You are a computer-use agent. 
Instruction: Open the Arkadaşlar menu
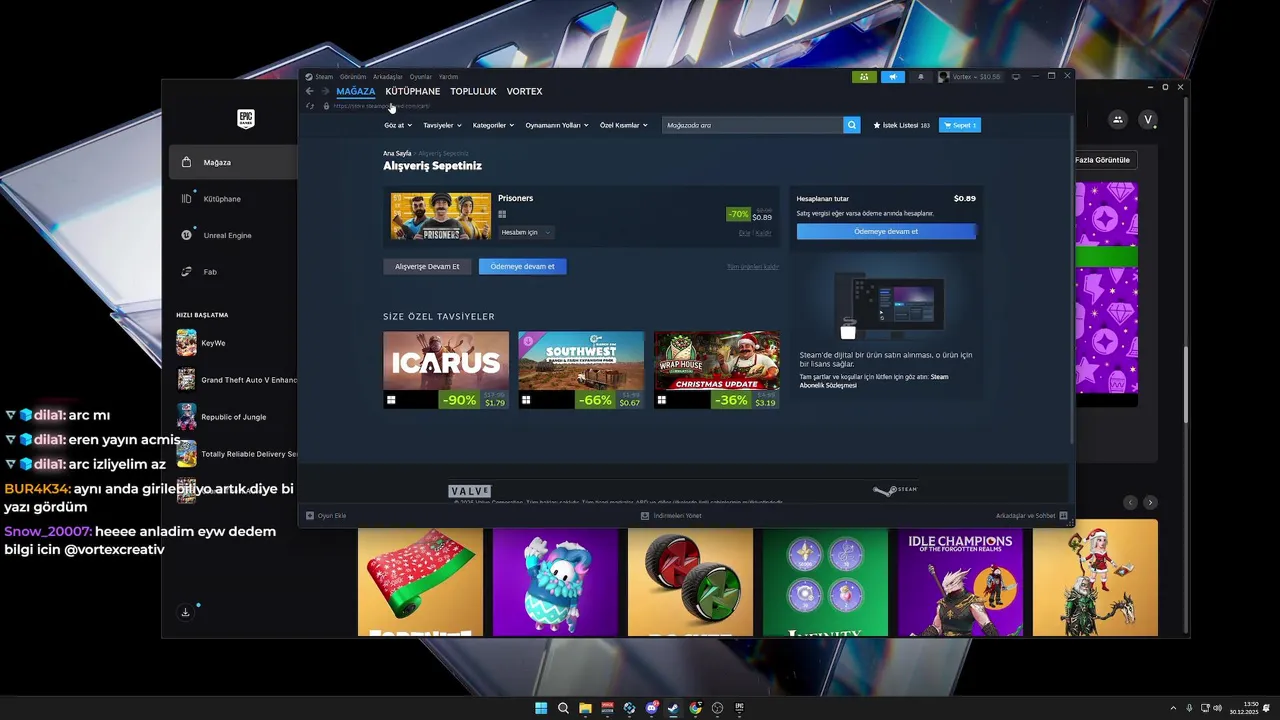coord(388,77)
